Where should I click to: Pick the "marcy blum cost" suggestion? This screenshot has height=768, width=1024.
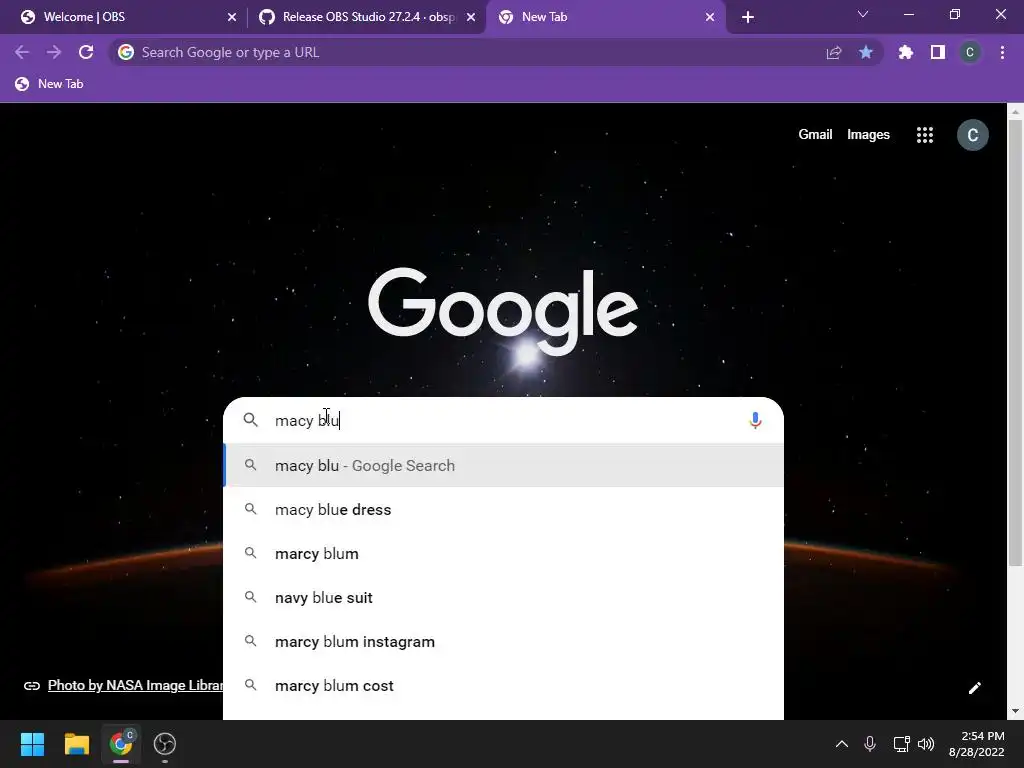pyautogui.click(x=504, y=686)
